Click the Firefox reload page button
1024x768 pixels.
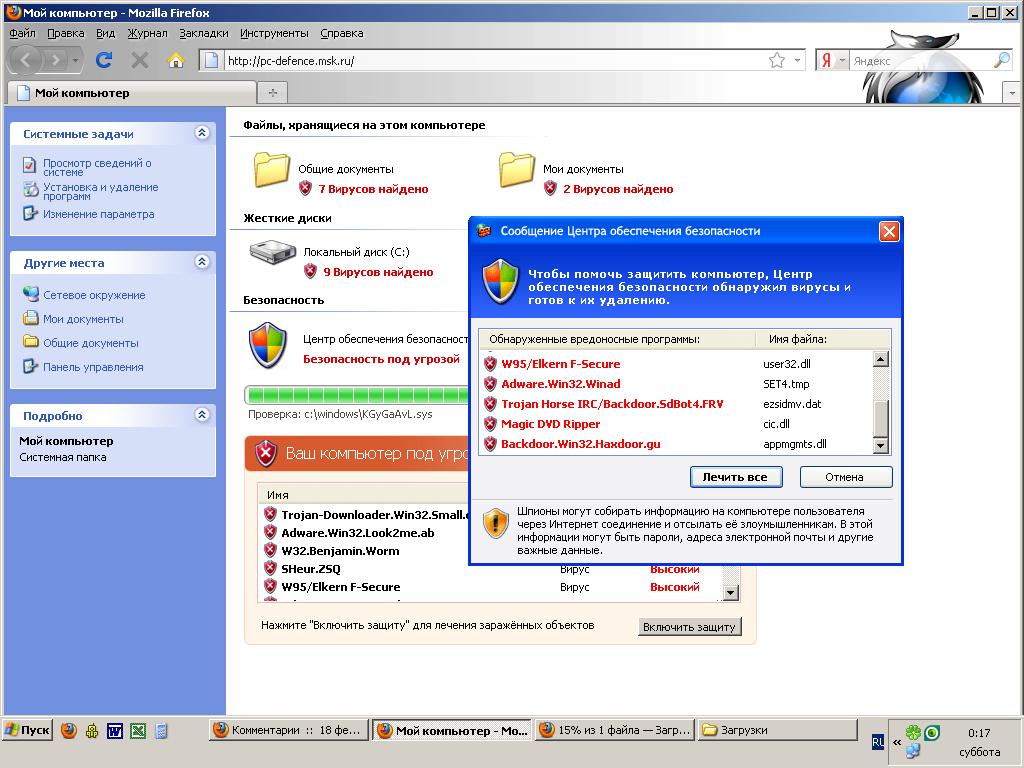[103, 60]
